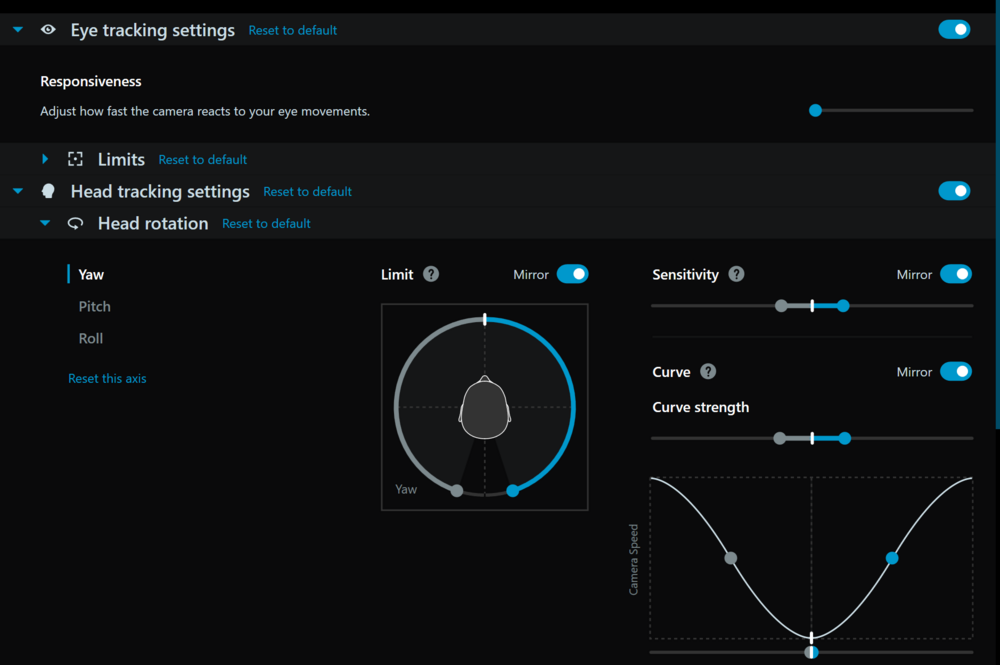Select the Roll axis tab

91,338
